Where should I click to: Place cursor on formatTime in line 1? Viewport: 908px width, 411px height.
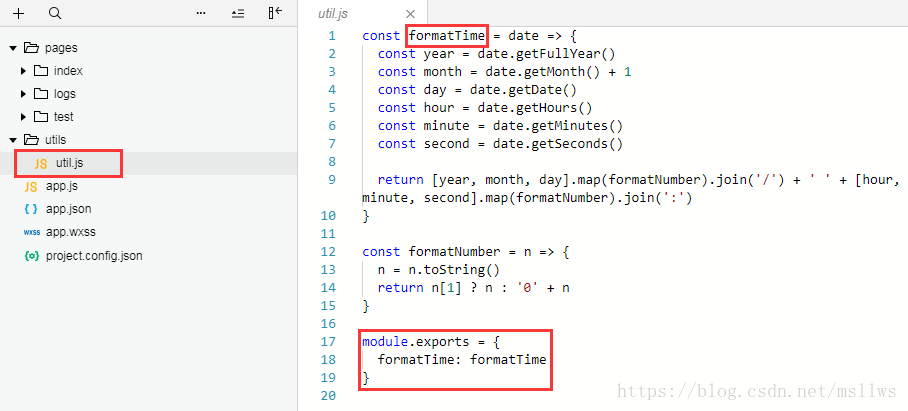[x=447, y=36]
